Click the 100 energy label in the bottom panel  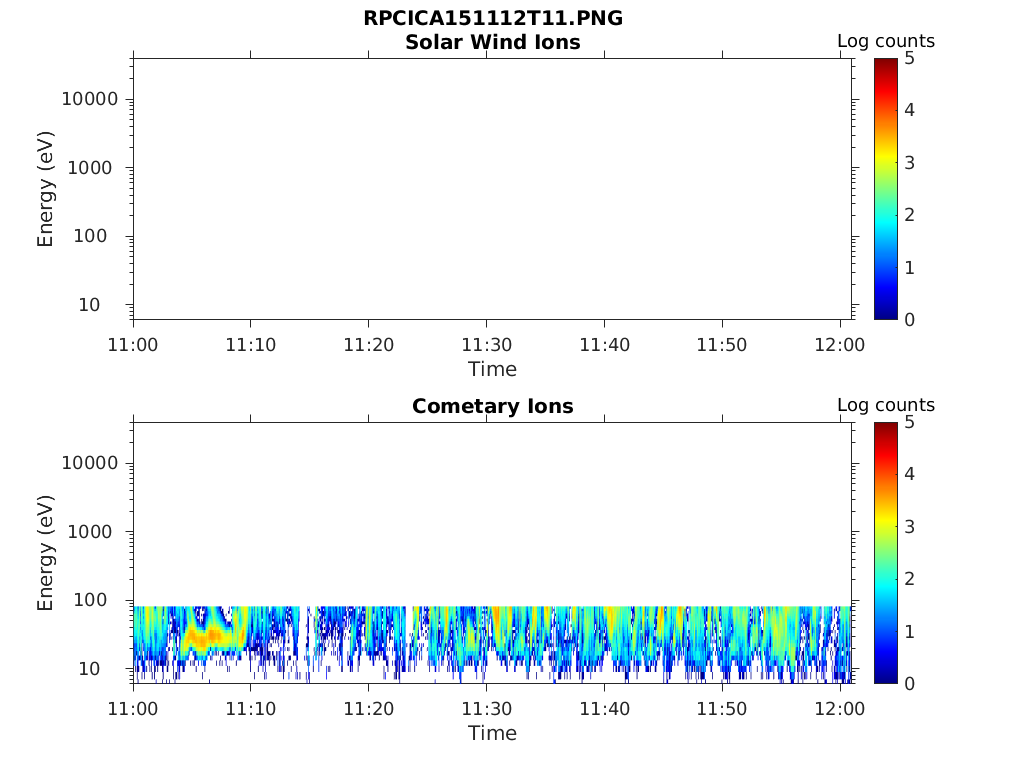pos(90,600)
